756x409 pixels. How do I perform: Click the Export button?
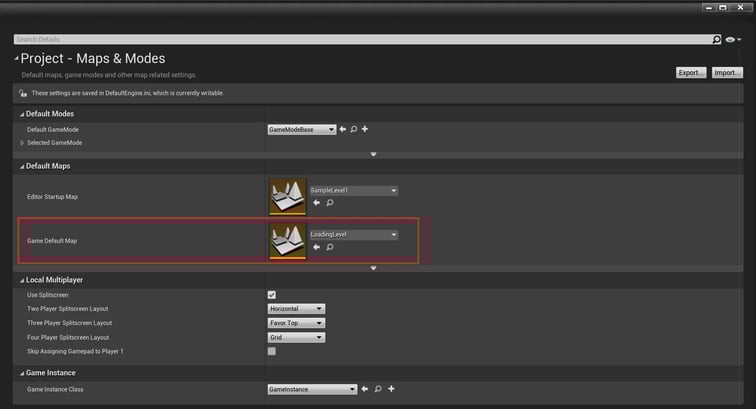tap(690, 73)
